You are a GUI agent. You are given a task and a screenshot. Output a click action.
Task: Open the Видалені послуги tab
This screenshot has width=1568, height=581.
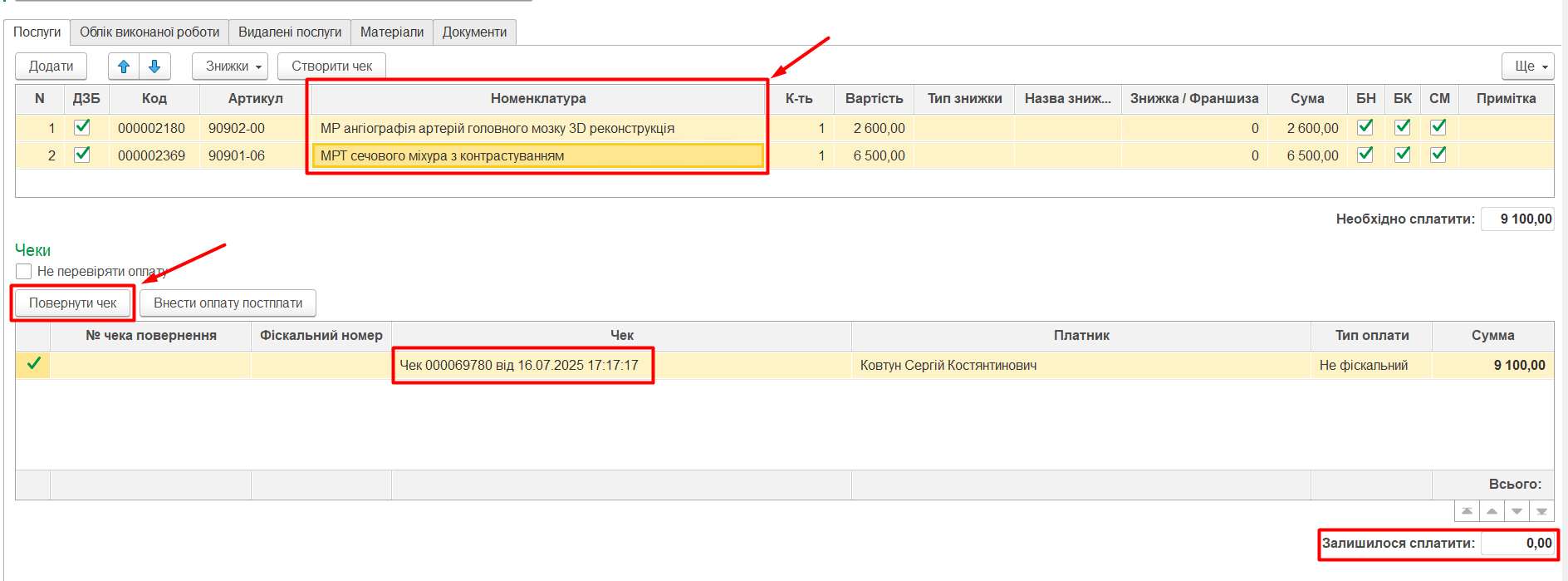pos(290,32)
